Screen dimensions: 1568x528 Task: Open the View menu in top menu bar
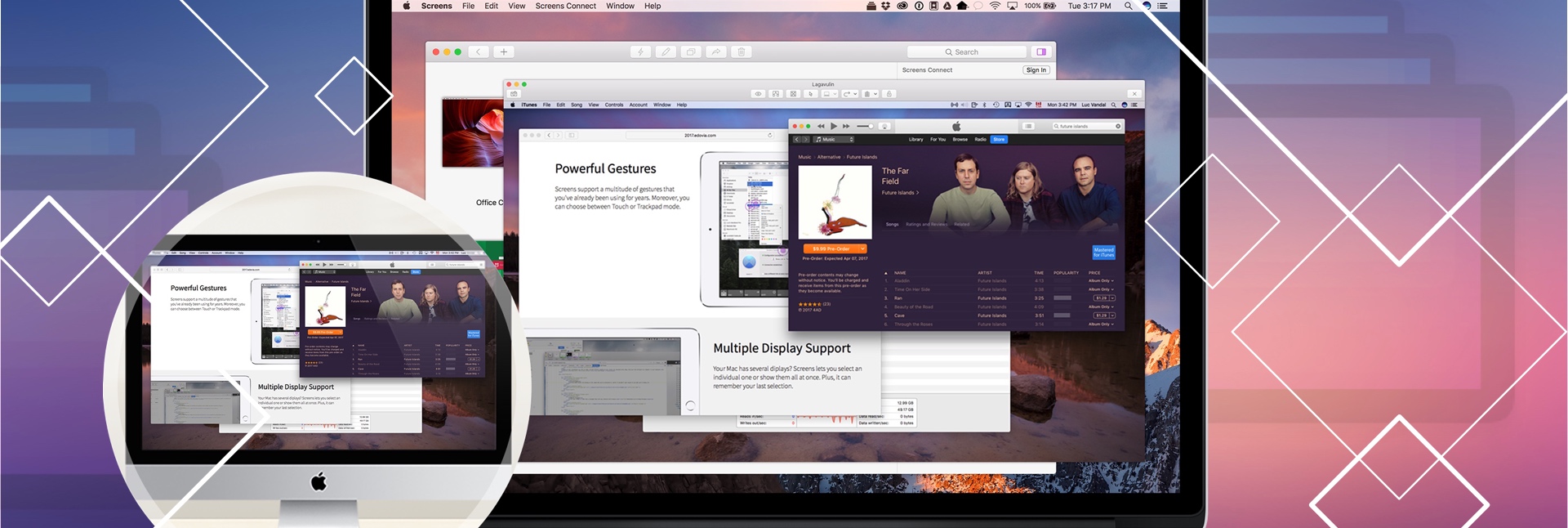(x=517, y=6)
